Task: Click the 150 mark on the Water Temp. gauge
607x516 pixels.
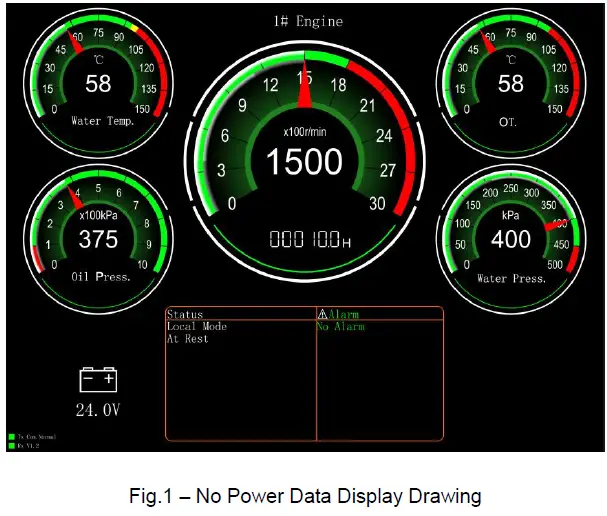Action: [142, 109]
